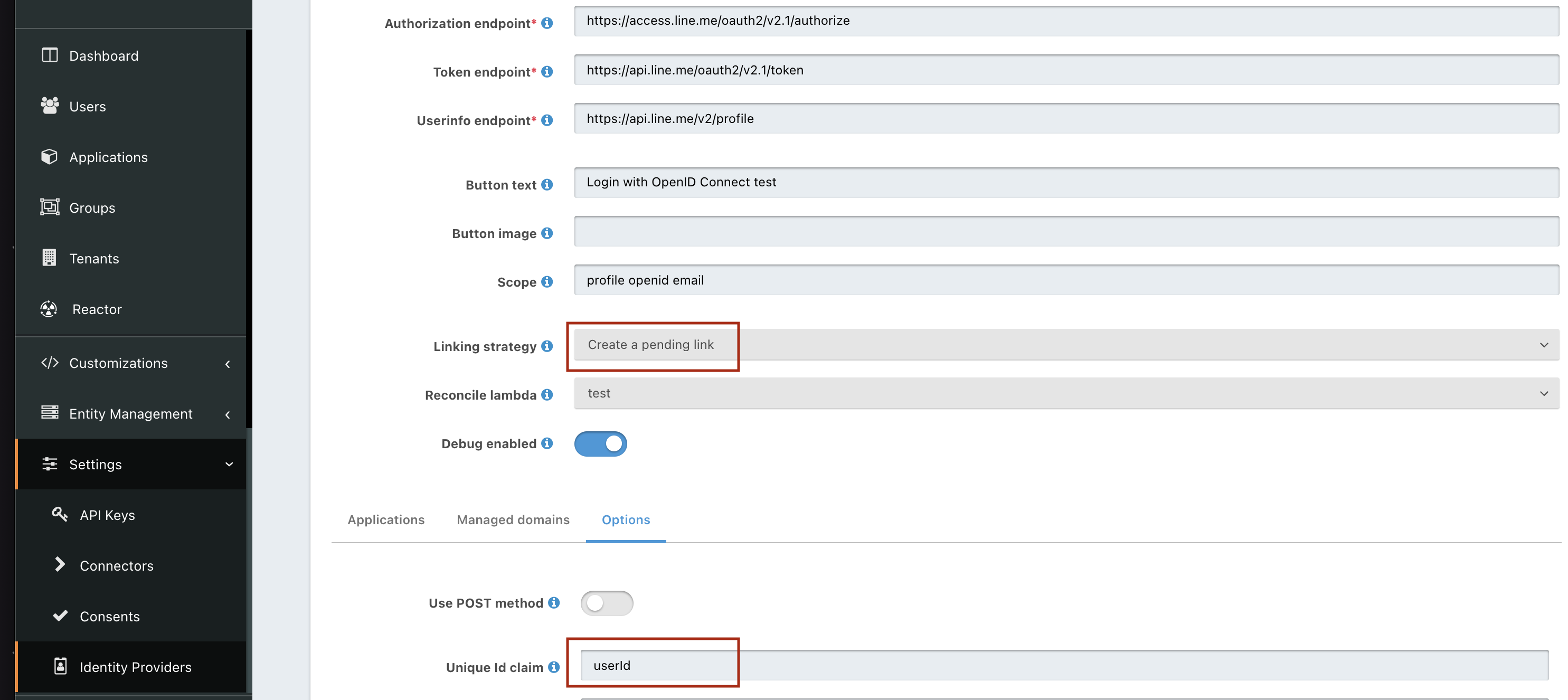Collapse the Settings sidebar section
1568x700 pixels.
click(x=96, y=464)
